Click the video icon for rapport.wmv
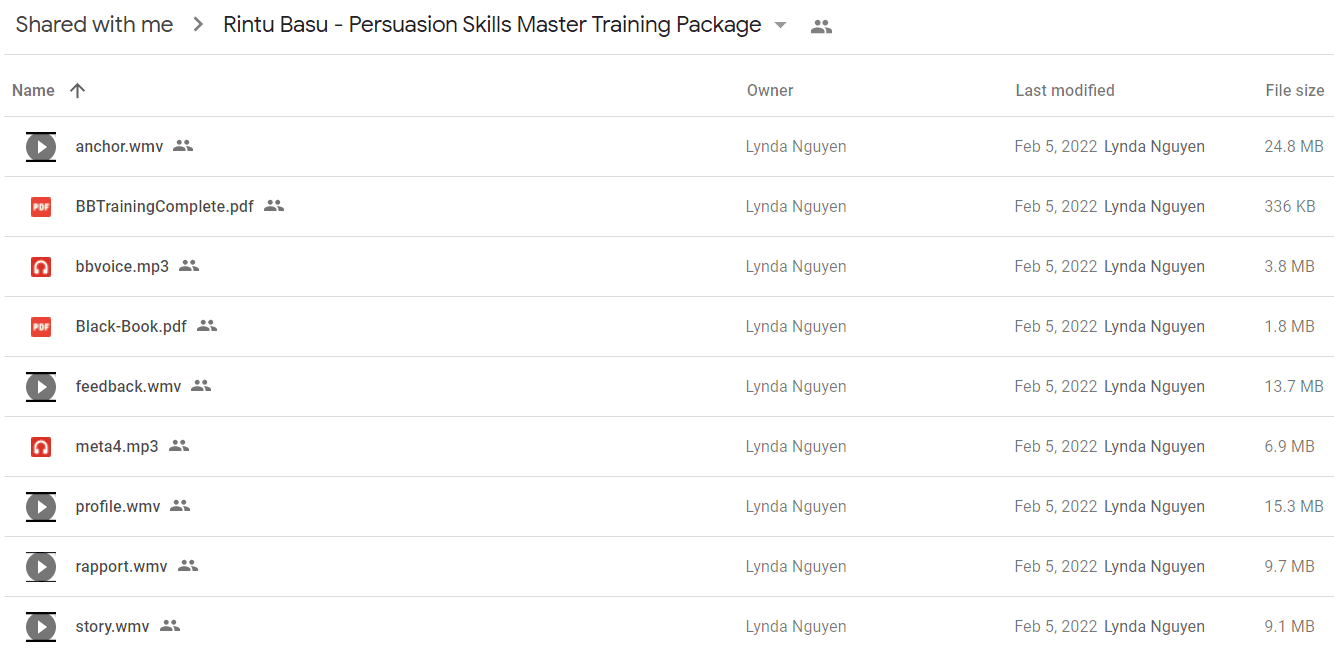Viewport: 1334px width, 656px height. click(41, 567)
